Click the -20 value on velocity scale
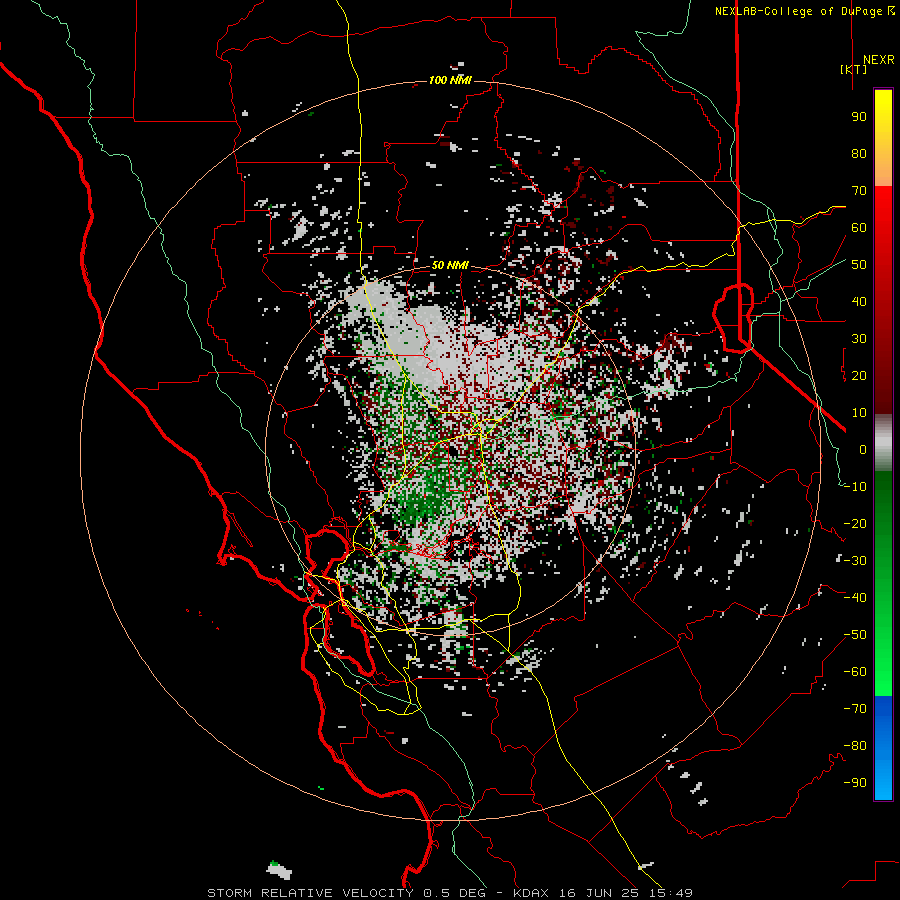 [x=855, y=523]
